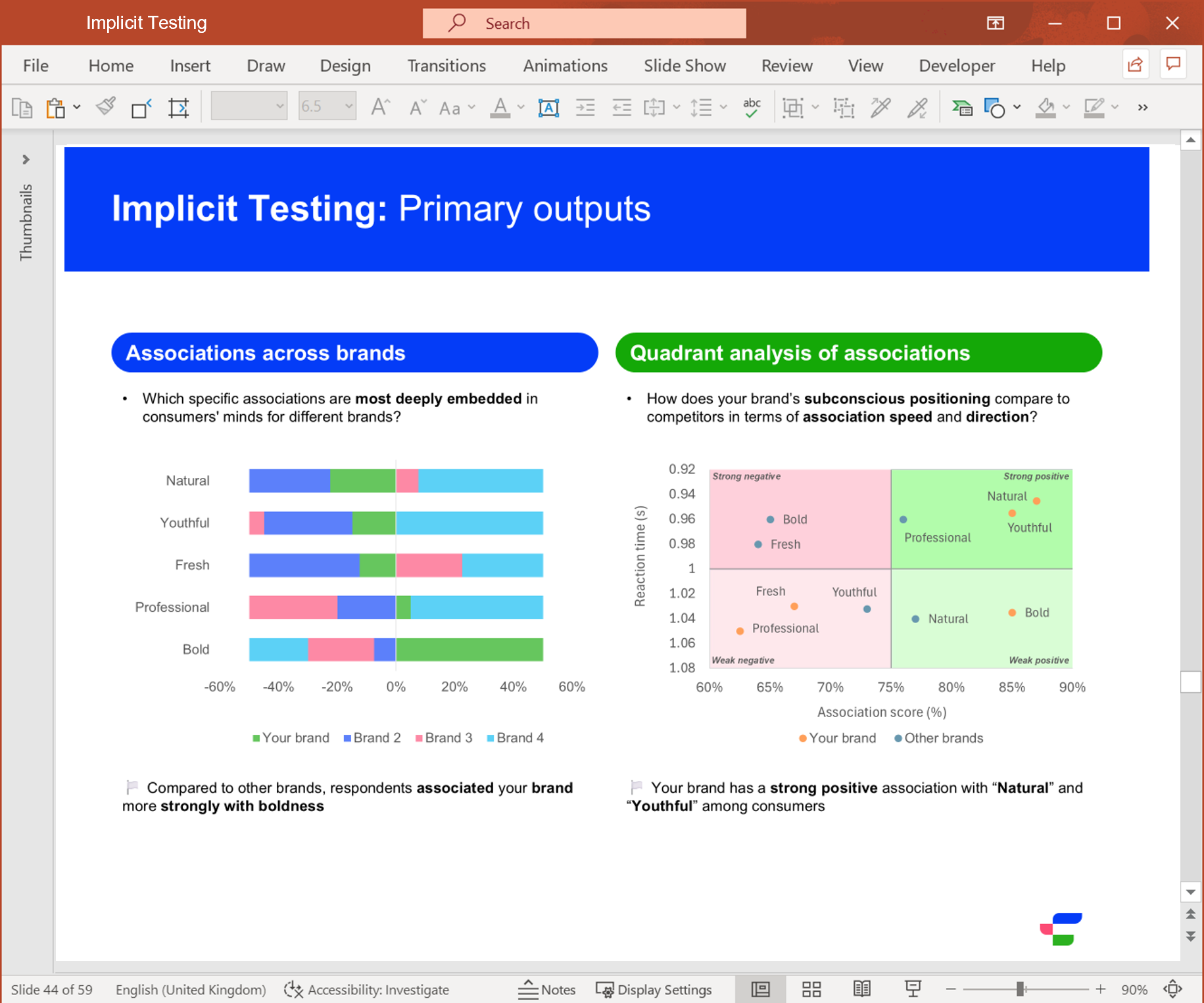The width and height of the screenshot is (1204, 1003).
Task: Click zoom in plus button
Action: [1101, 989]
